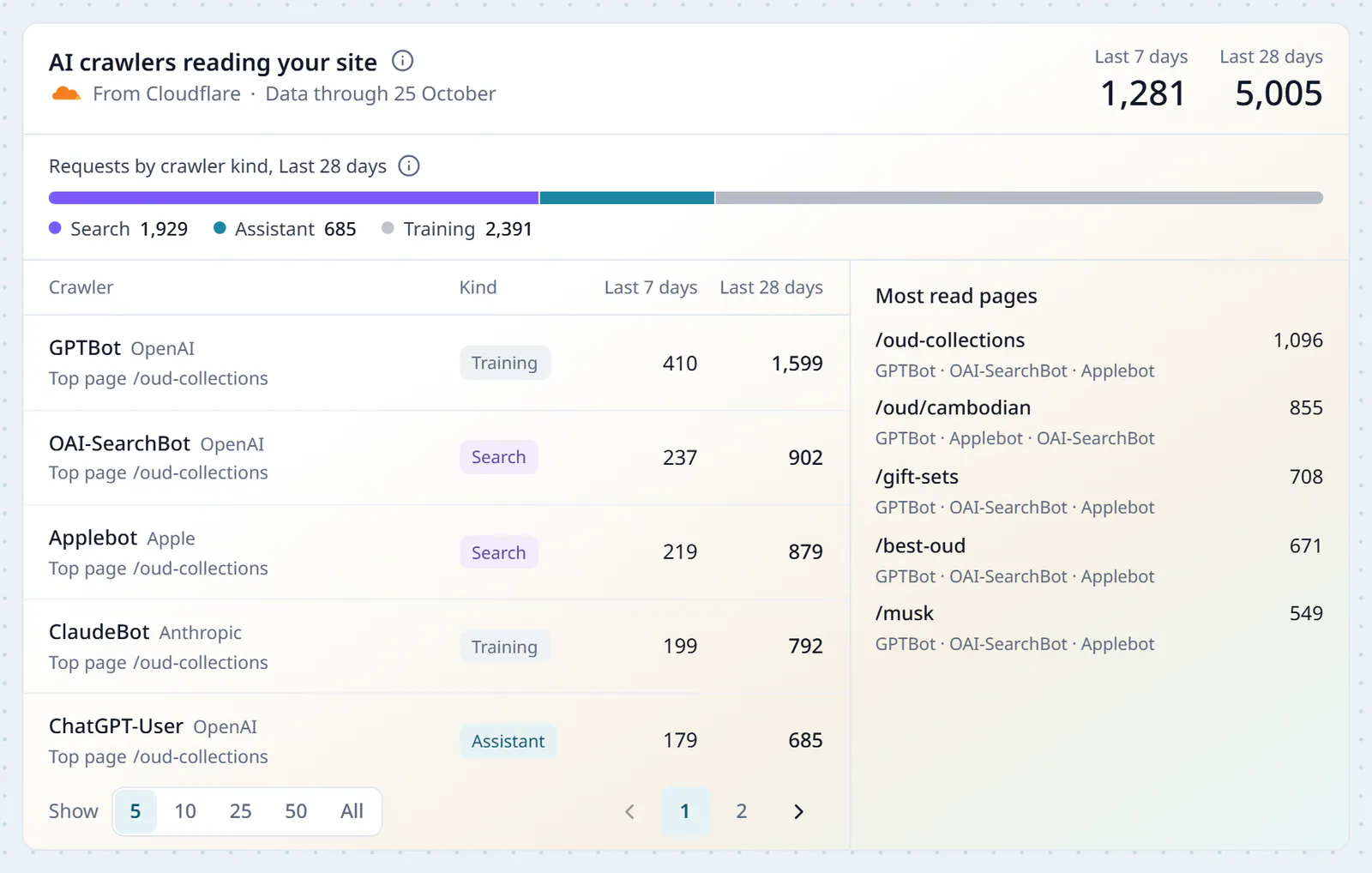Click Last 28 days table column header
1372x873 pixels.
771,287
